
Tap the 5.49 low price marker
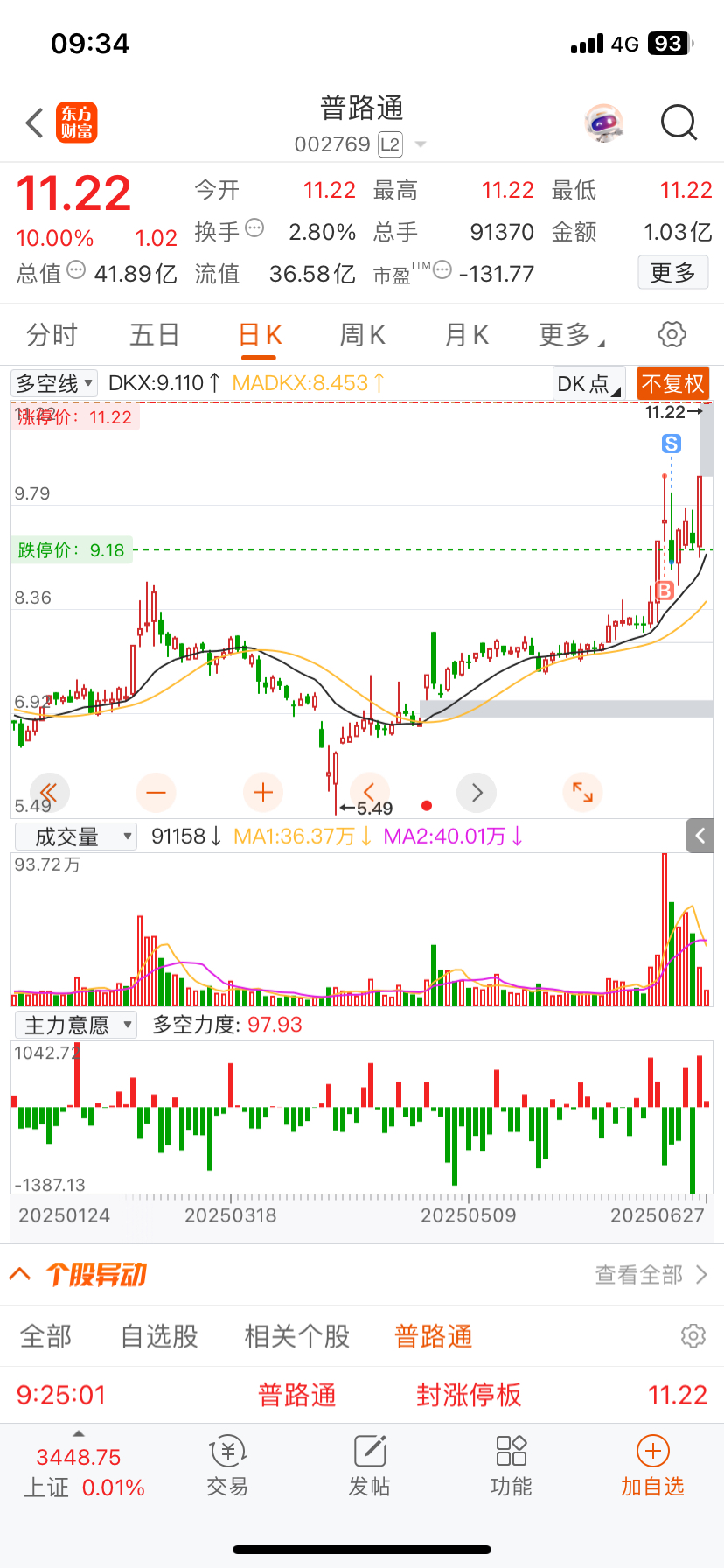366,808
